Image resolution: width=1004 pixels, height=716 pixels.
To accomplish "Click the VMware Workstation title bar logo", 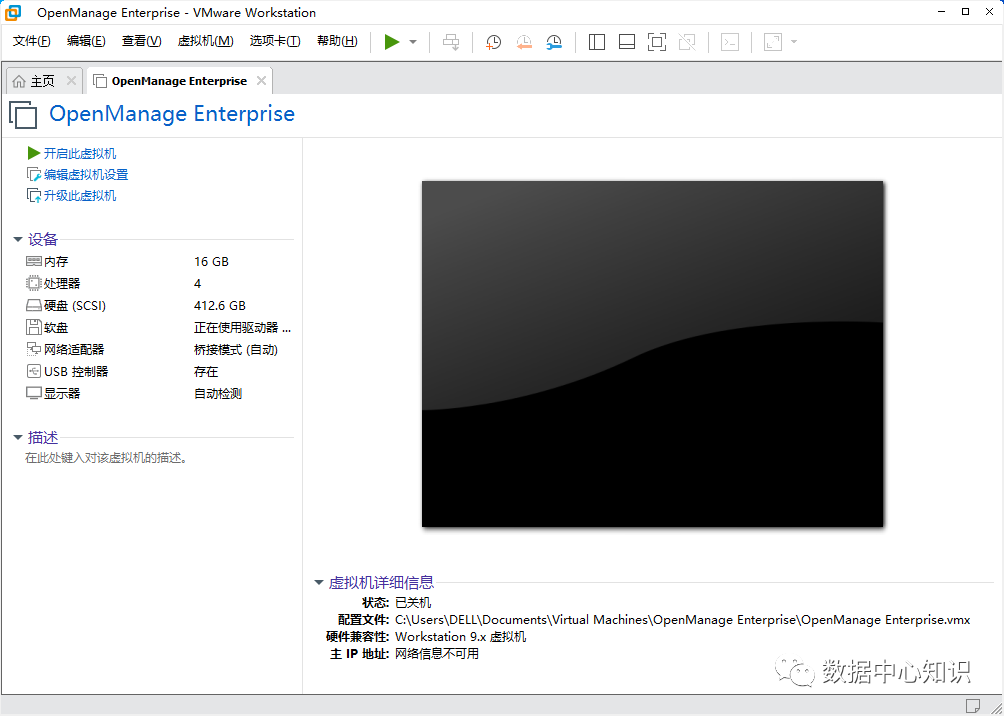I will 12,12.
